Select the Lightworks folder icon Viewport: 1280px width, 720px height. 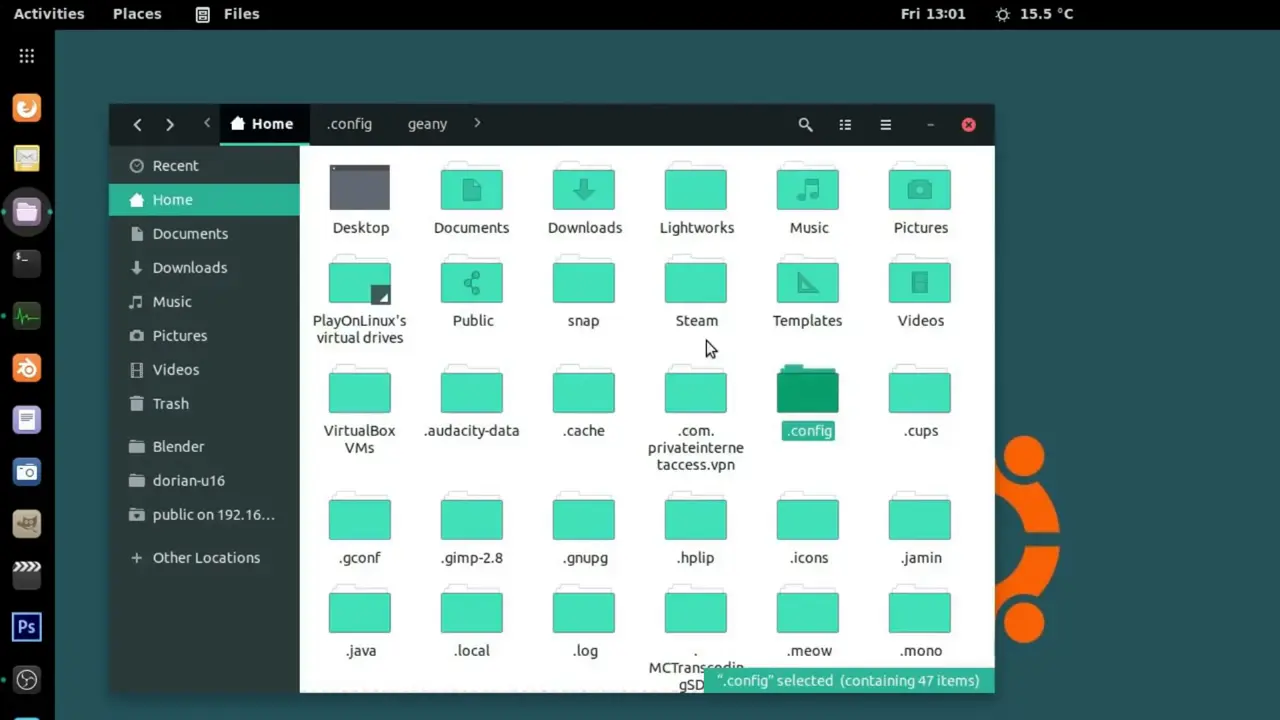(x=696, y=187)
